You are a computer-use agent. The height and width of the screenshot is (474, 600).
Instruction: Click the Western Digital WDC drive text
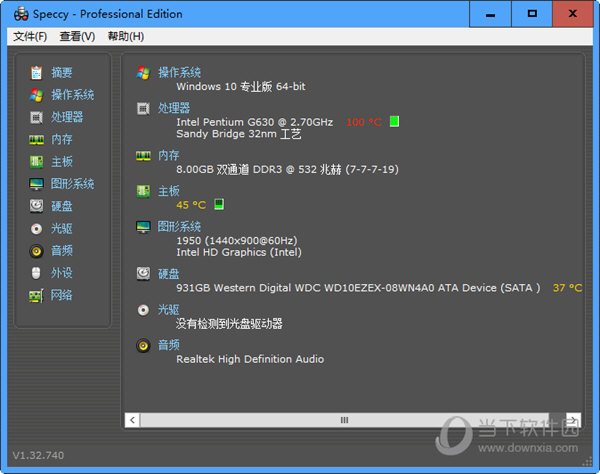click(x=358, y=288)
